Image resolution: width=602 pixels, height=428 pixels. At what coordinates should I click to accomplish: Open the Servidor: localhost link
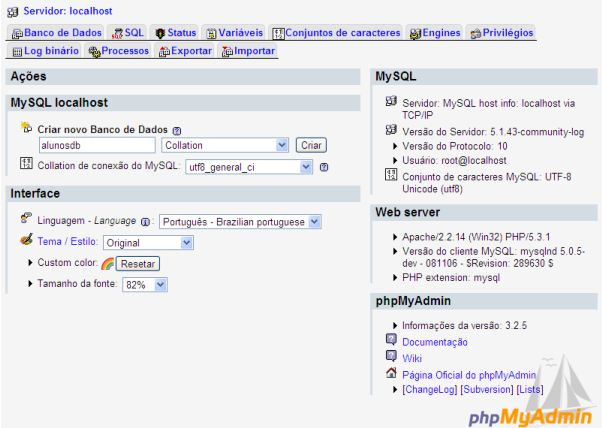point(68,11)
